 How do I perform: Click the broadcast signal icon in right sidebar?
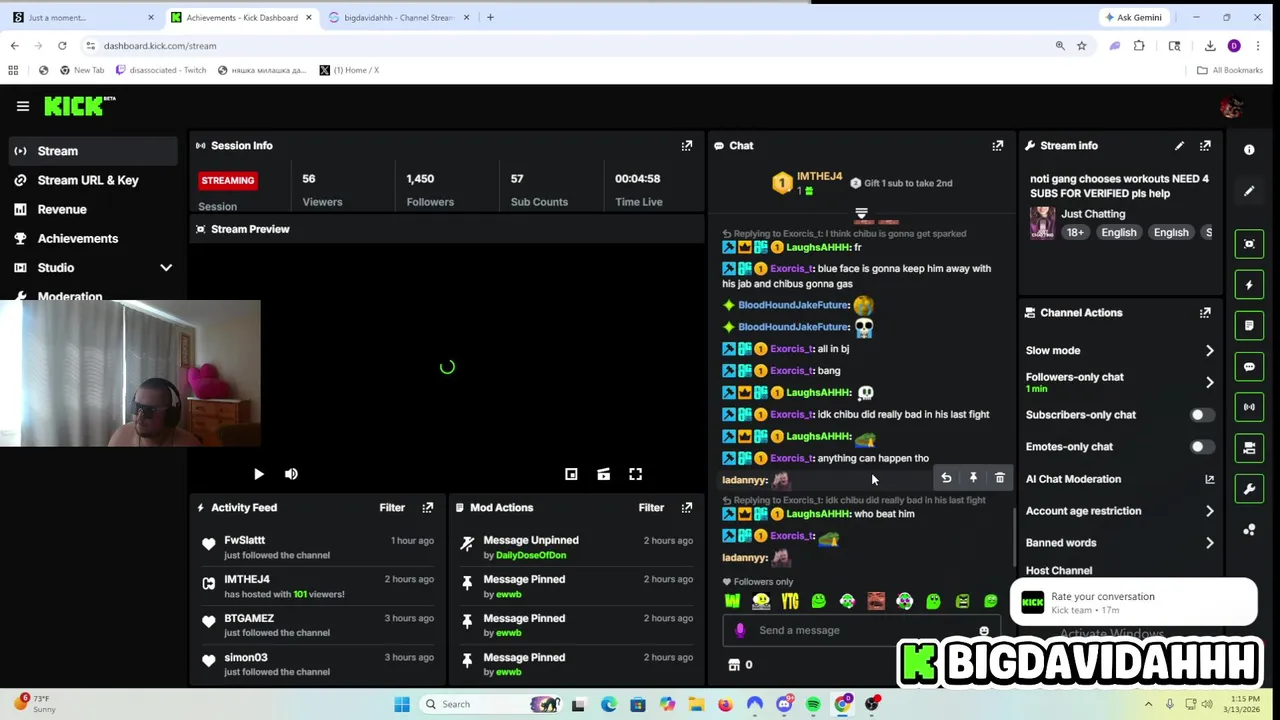pos(1249,407)
